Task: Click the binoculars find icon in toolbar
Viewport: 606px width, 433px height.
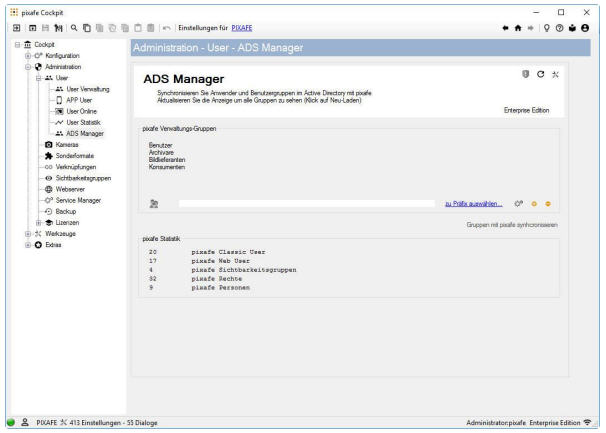Action: click(60, 26)
